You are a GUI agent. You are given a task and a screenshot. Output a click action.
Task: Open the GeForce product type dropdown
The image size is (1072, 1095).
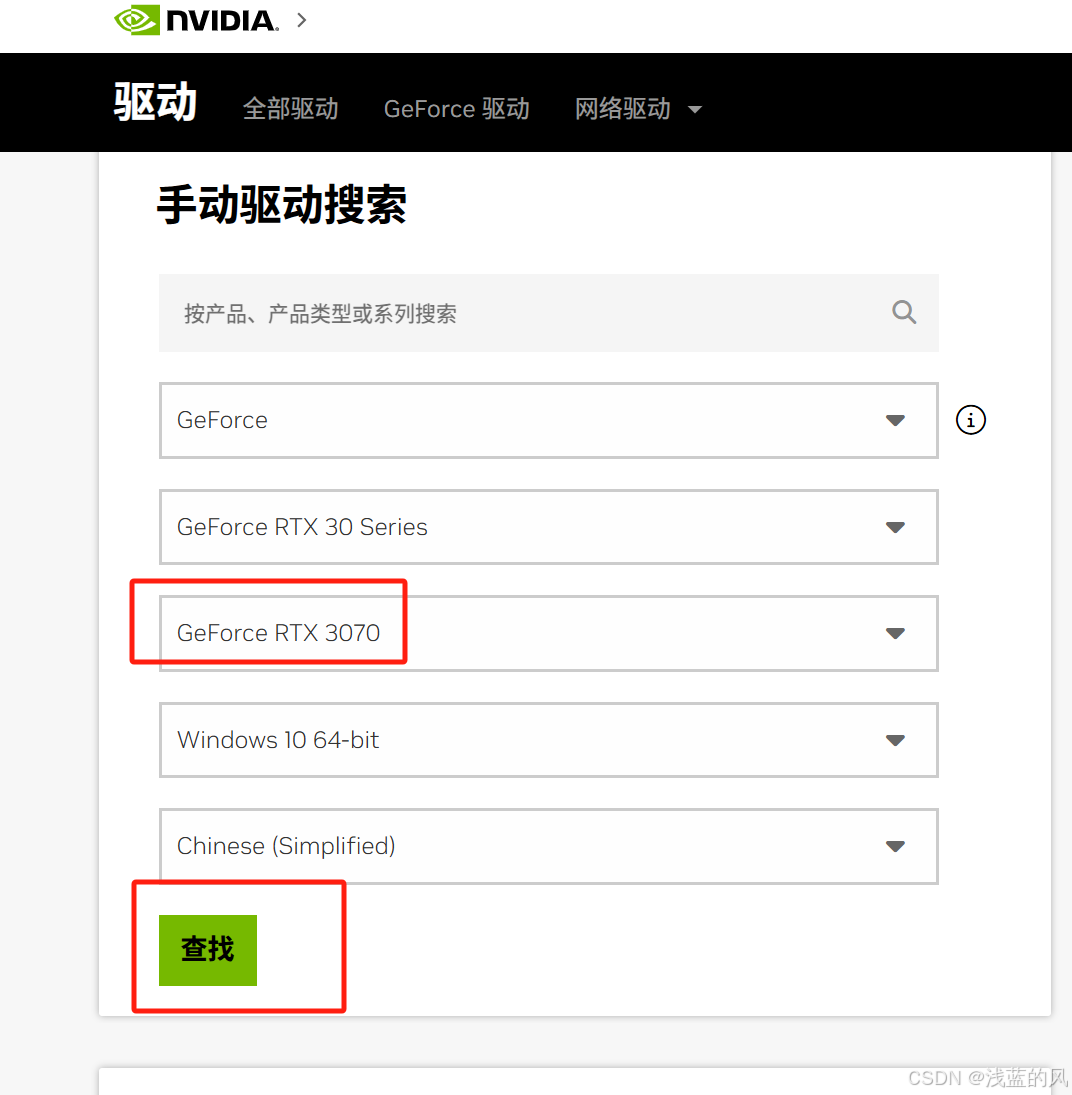tap(548, 420)
